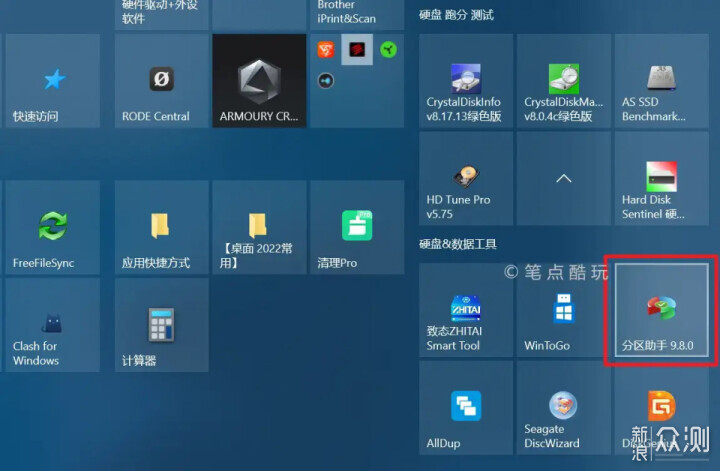This screenshot has width=720, height=471.
Task: Launch 致态ZHITAI Smart Tool
Action: (466, 310)
